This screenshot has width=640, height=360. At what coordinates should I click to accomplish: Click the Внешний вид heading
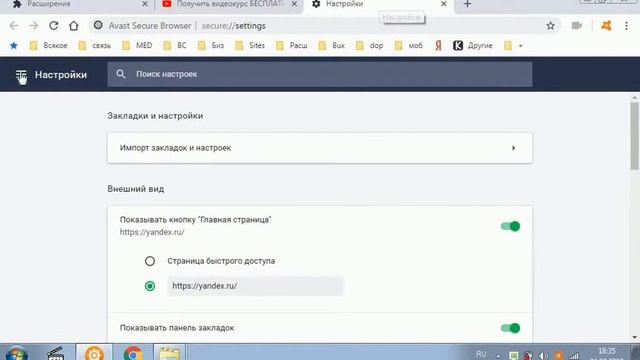pos(136,189)
